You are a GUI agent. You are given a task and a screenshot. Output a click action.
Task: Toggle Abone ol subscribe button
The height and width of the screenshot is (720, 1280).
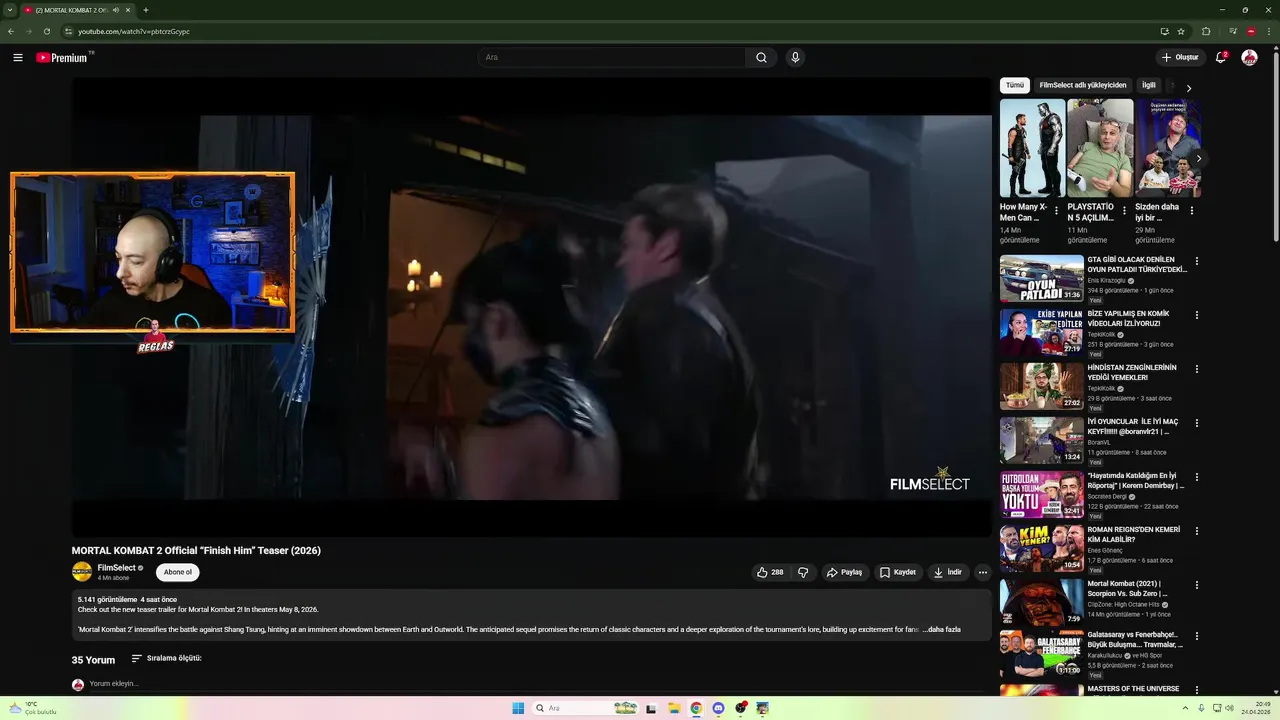pos(178,572)
